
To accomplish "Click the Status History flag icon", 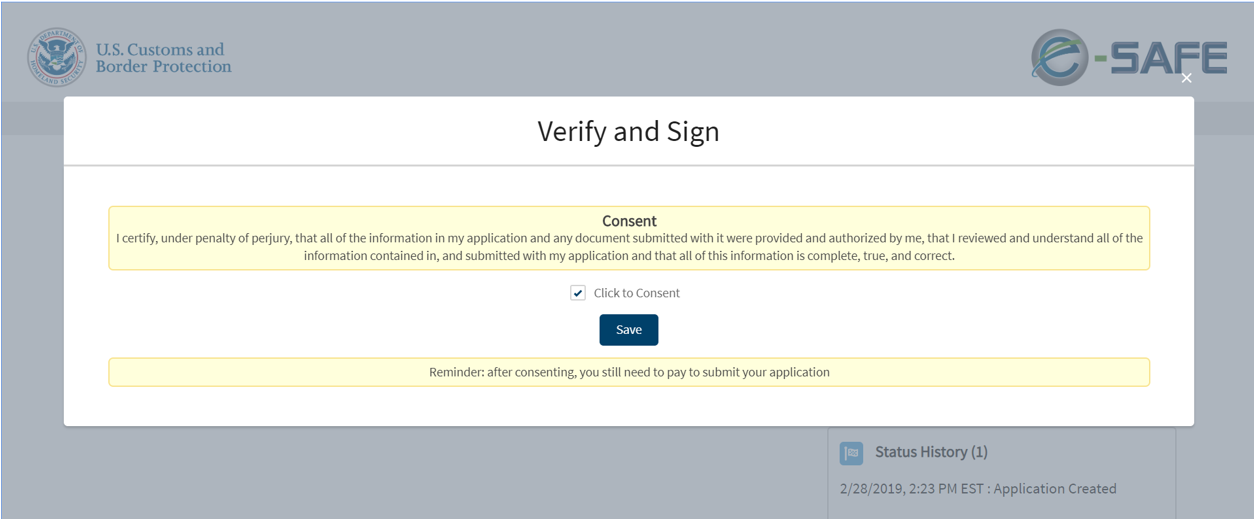I will point(851,453).
